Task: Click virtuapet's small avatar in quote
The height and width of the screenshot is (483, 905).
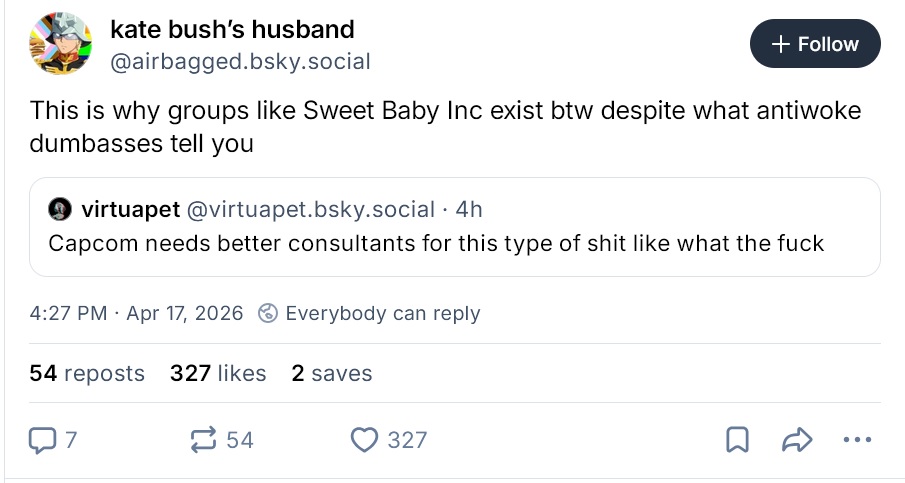Action: pyautogui.click(x=59, y=210)
